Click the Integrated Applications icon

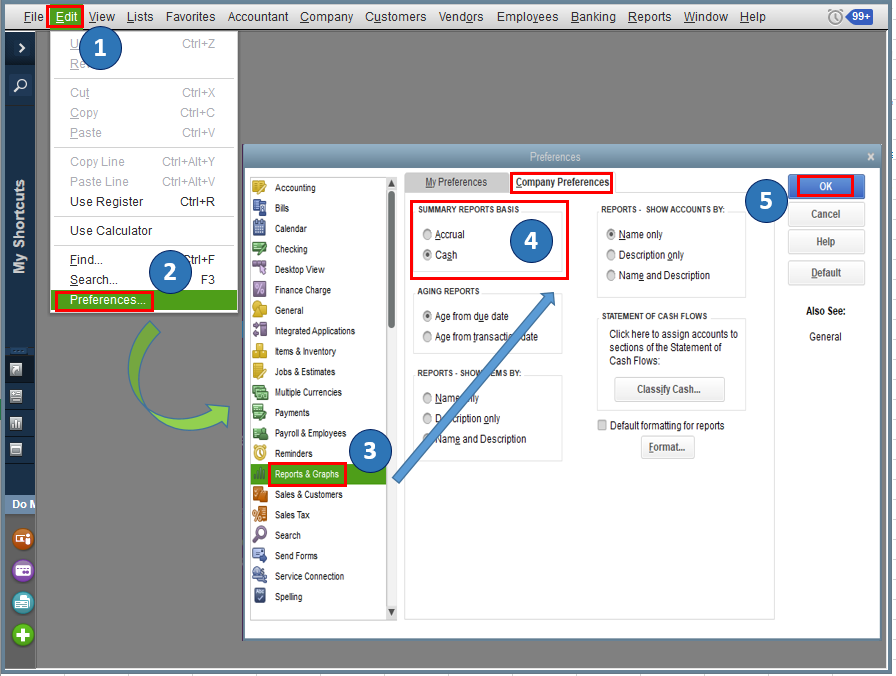point(259,330)
